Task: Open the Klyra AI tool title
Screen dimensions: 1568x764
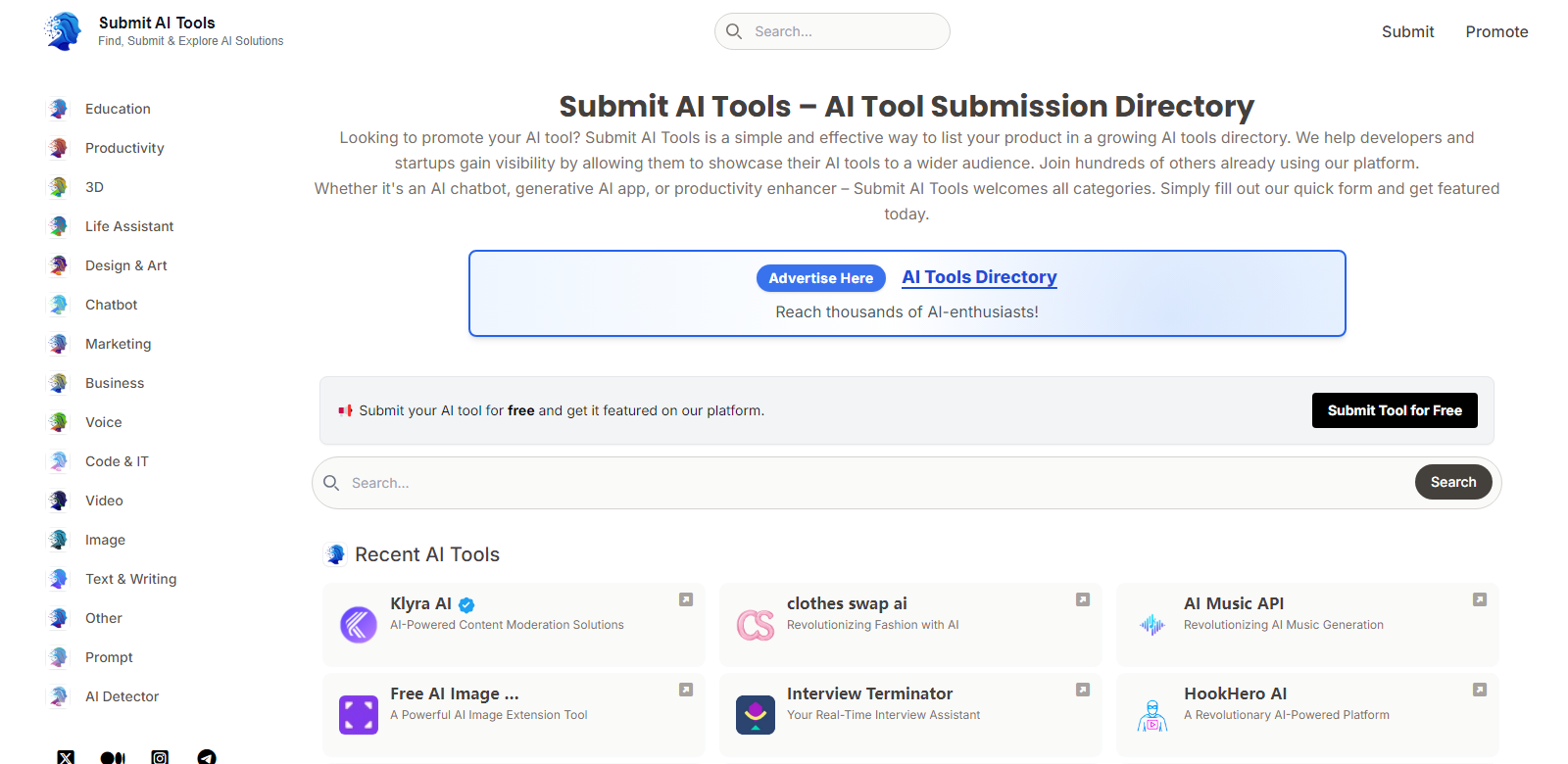Action: [420, 603]
